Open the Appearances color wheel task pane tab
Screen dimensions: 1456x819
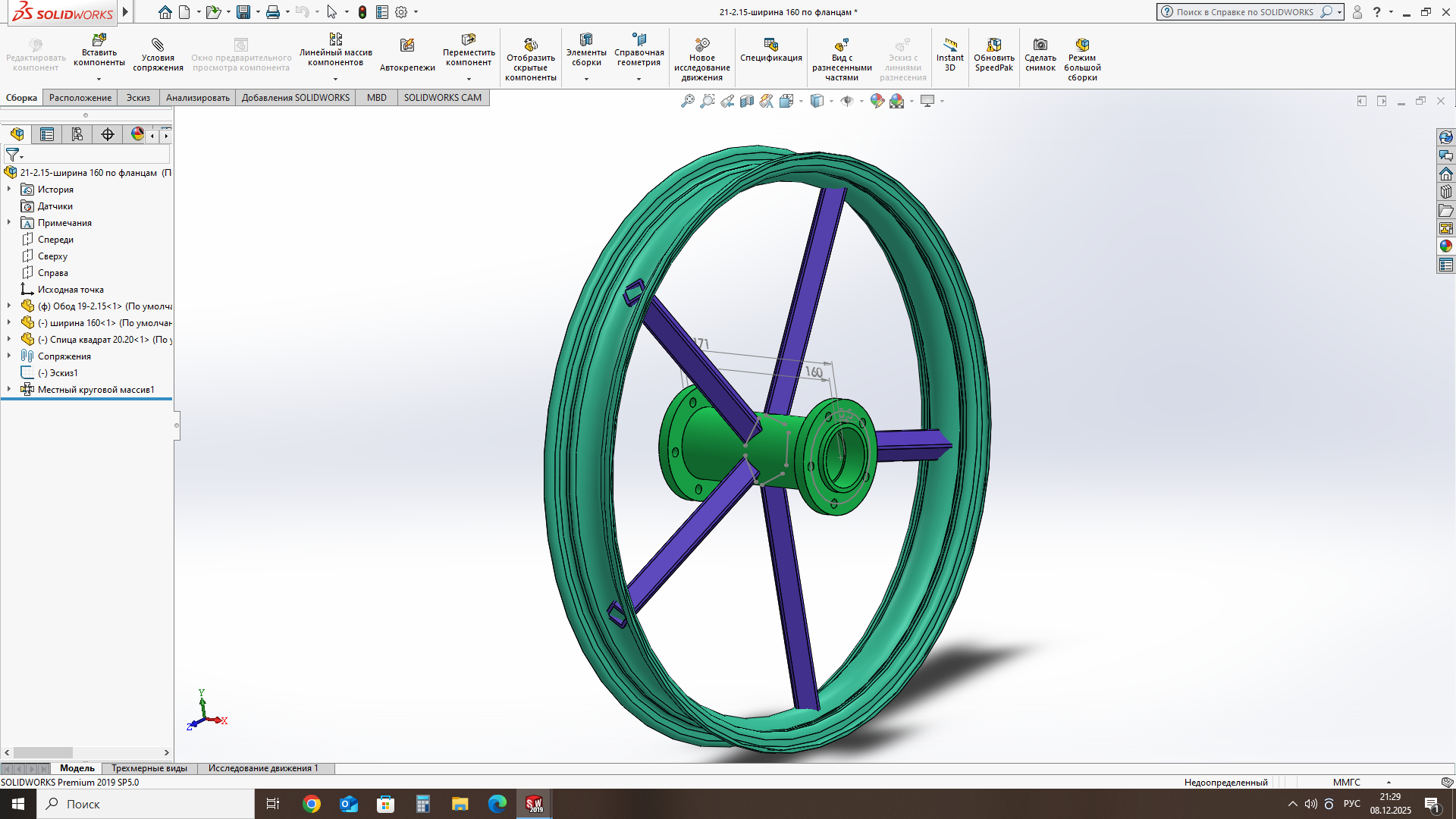[x=1446, y=246]
